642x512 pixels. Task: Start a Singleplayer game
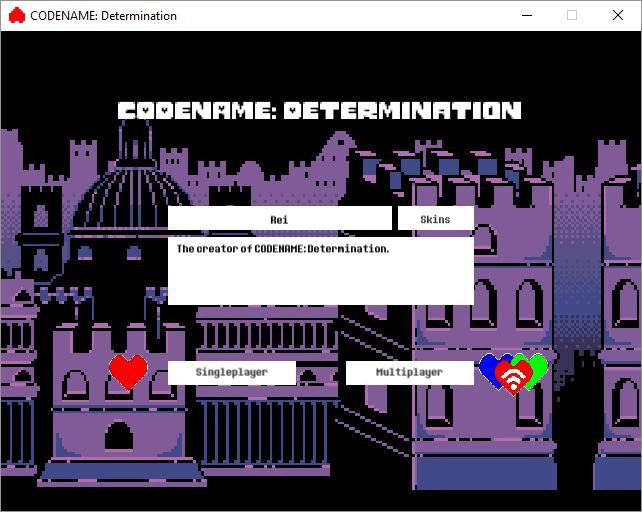(232, 372)
